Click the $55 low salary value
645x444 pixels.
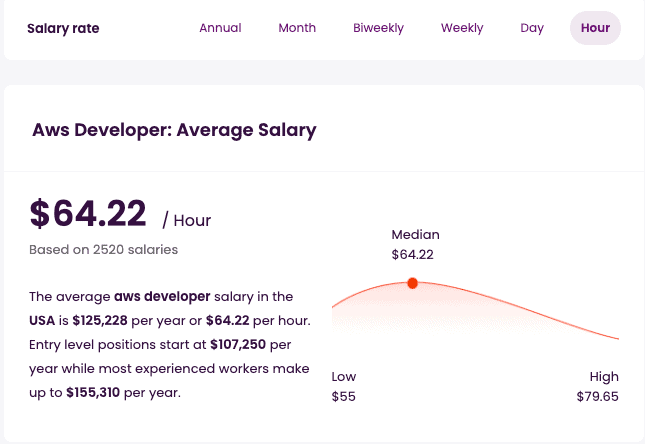click(343, 397)
